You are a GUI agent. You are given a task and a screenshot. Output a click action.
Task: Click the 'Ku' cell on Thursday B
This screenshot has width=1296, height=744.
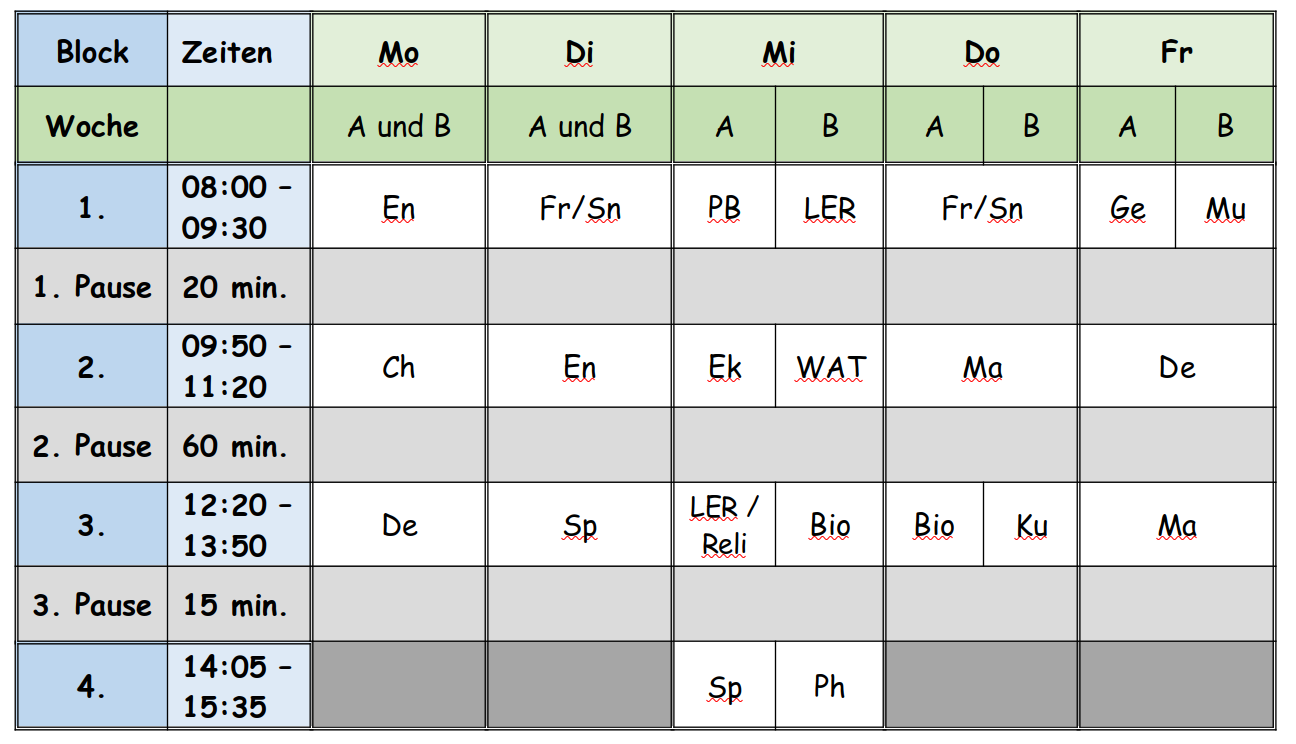[x=1031, y=525]
